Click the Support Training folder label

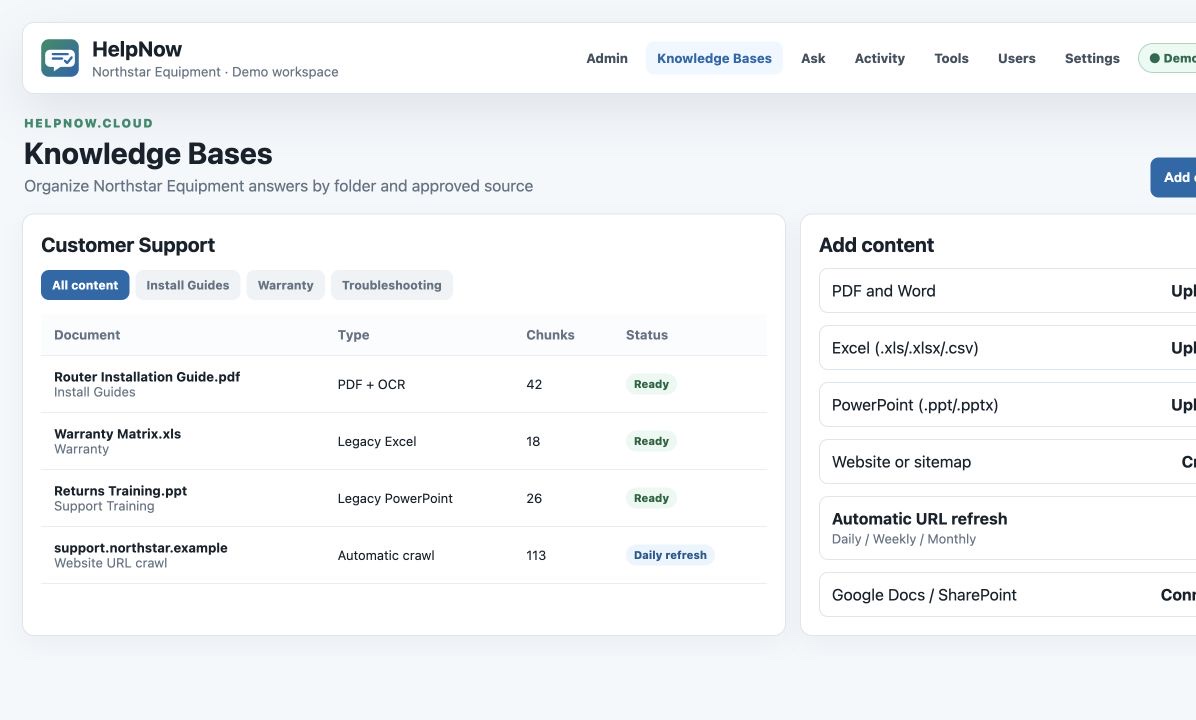click(104, 506)
